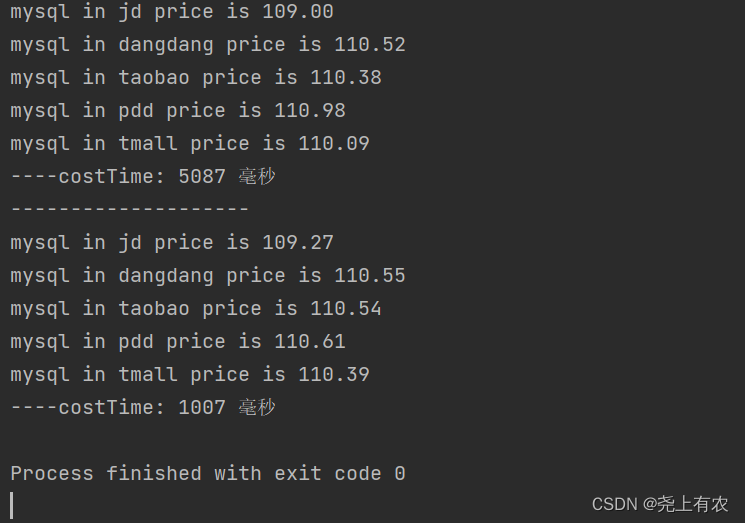745x523 pixels.
Task: Click the 'tmall price is 110.39' output line
Action: [190, 374]
